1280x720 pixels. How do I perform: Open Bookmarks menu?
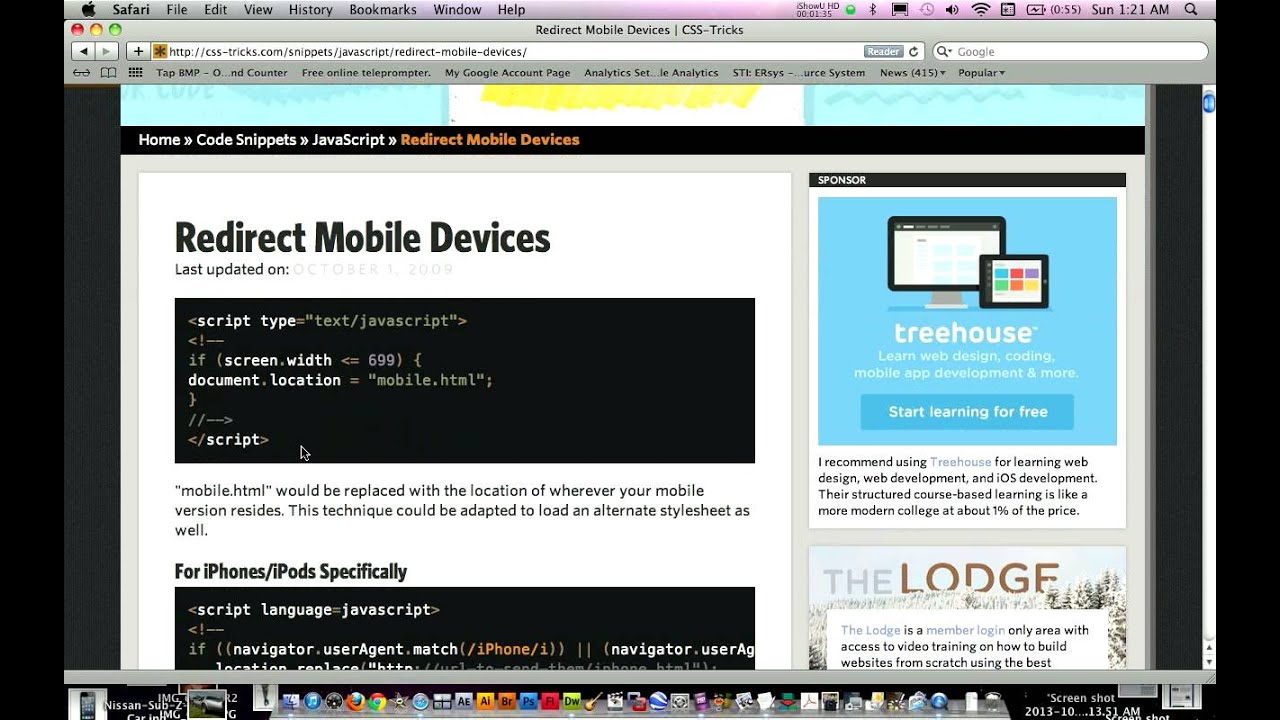(383, 9)
